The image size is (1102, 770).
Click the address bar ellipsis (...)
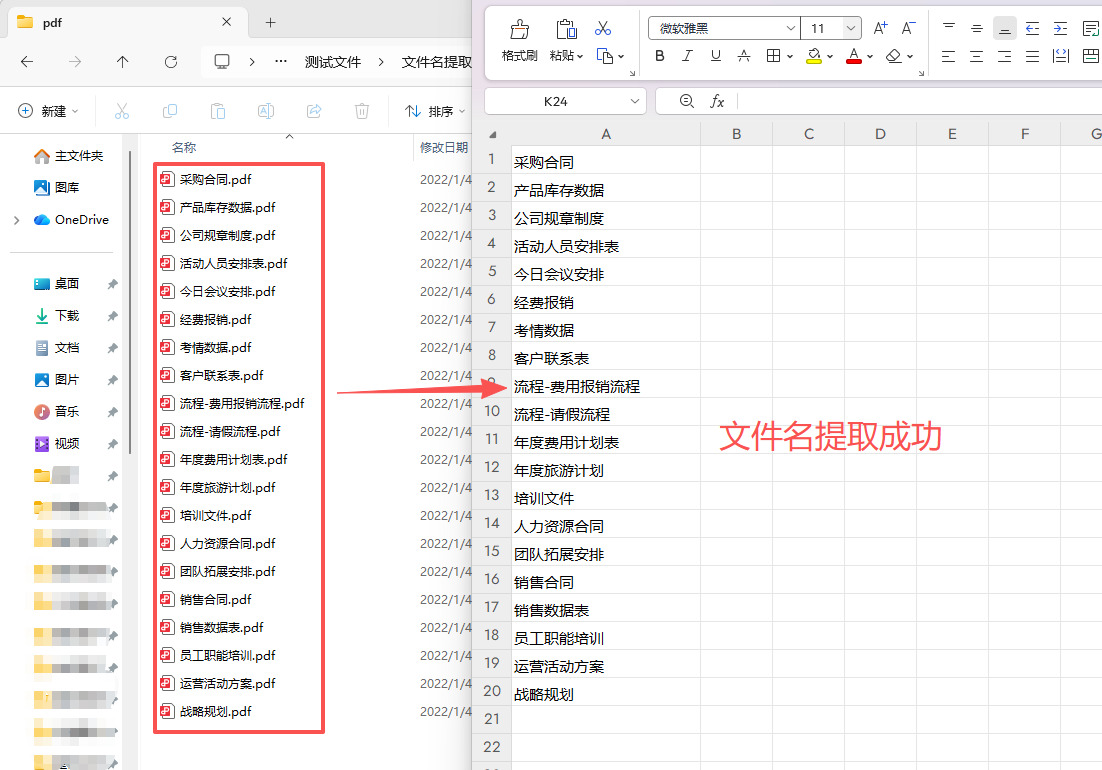(x=280, y=62)
